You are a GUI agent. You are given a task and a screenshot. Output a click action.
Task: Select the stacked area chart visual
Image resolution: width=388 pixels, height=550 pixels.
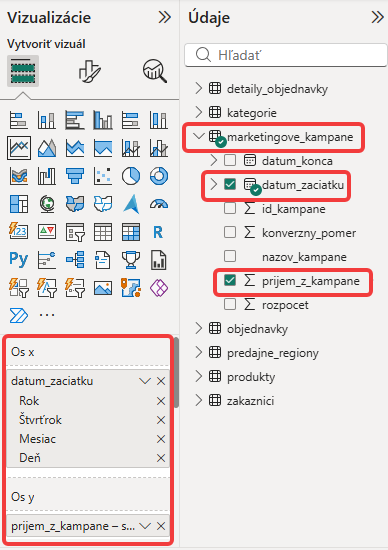tap(75, 148)
